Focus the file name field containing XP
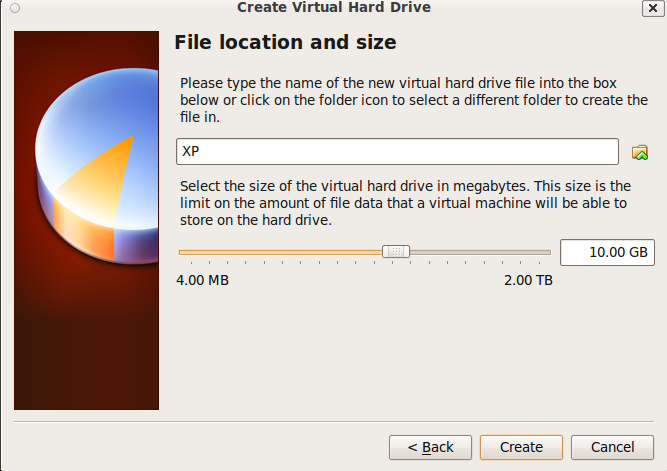Screen dimensions: 667x471 coord(397,151)
